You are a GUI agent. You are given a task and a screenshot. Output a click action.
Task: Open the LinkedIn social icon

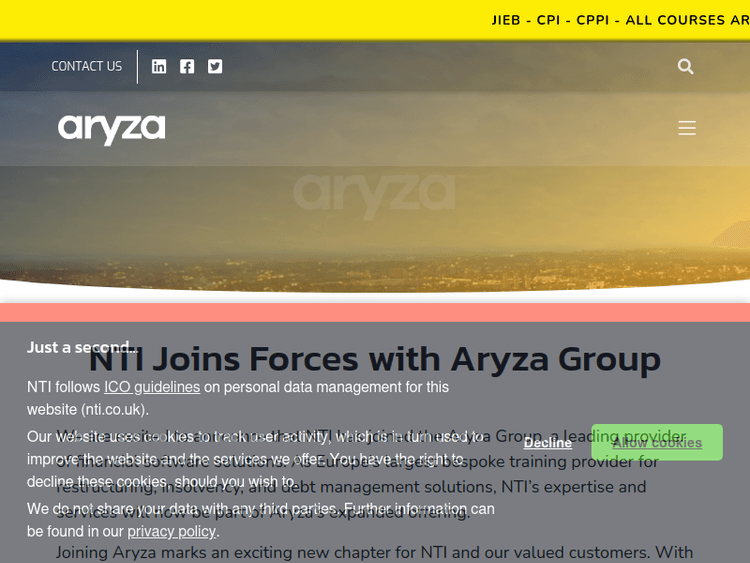(x=159, y=66)
